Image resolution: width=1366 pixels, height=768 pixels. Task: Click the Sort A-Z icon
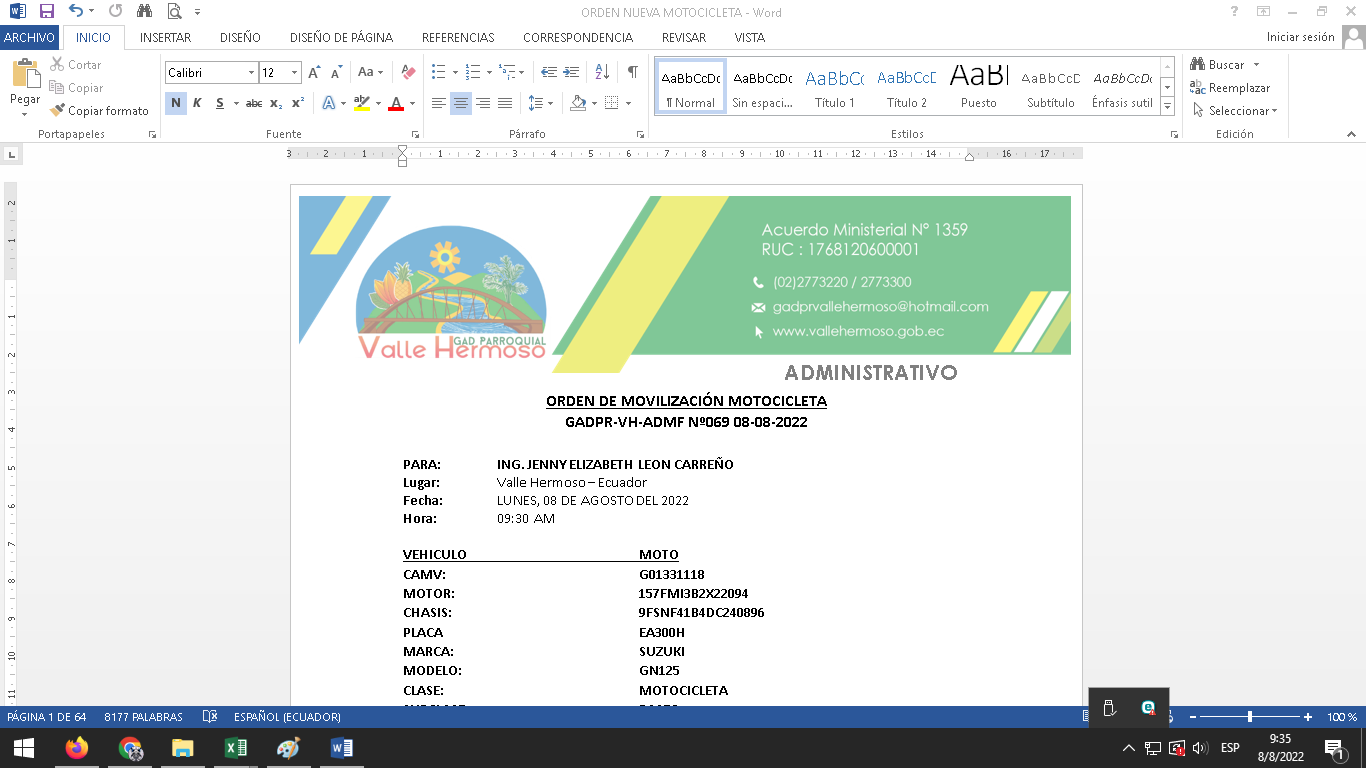point(602,72)
